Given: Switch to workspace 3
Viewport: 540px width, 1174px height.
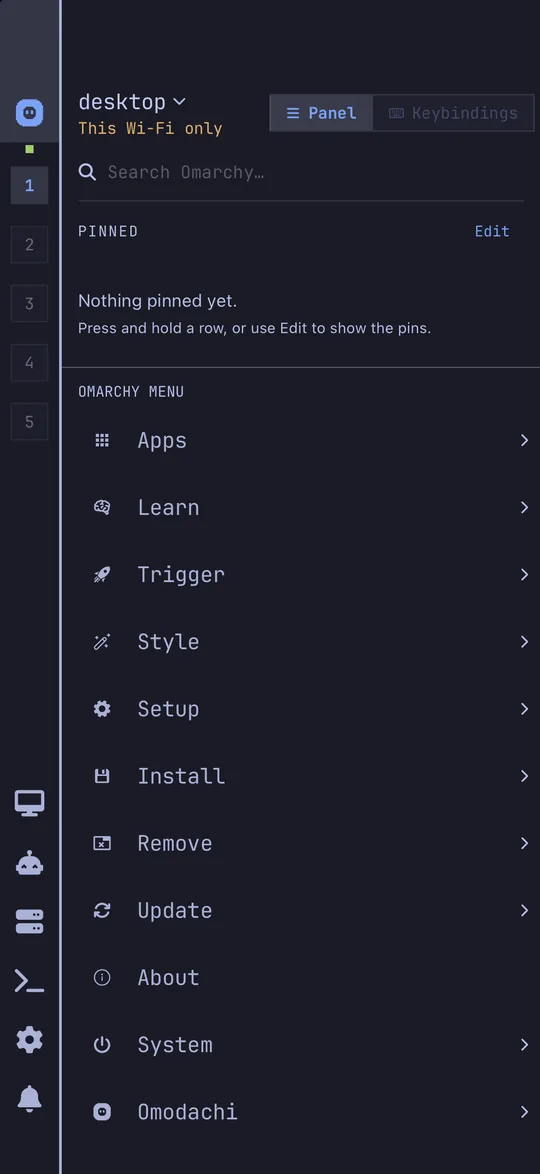Looking at the screenshot, I should tap(29, 303).
